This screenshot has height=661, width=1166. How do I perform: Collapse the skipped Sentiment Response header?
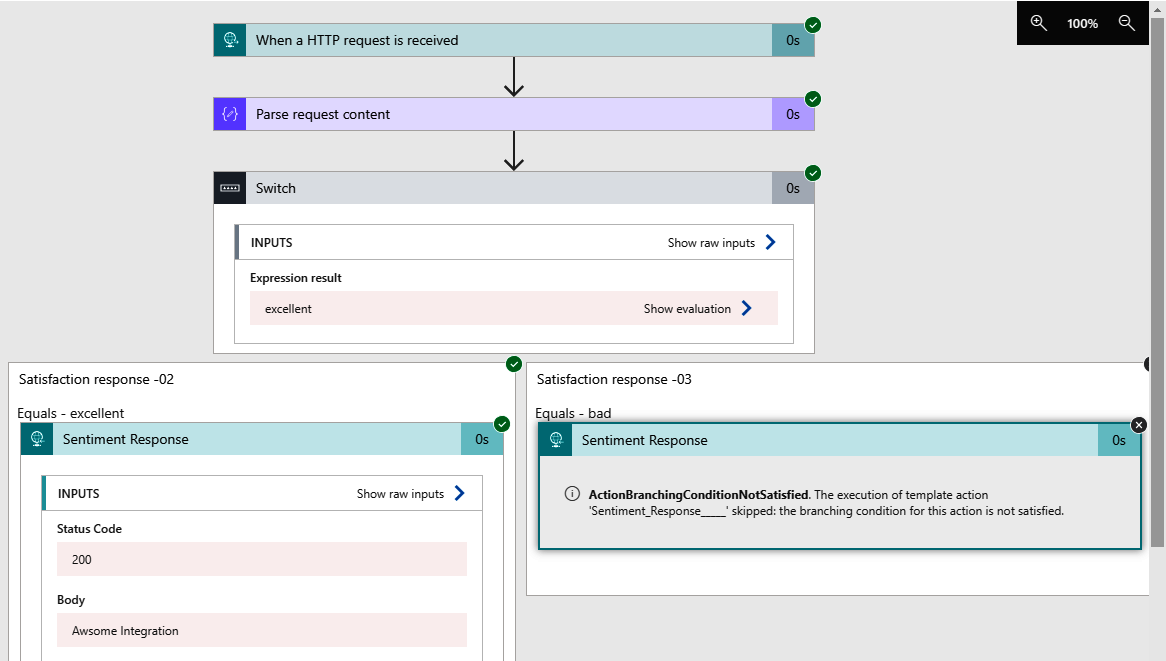pos(840,440)
